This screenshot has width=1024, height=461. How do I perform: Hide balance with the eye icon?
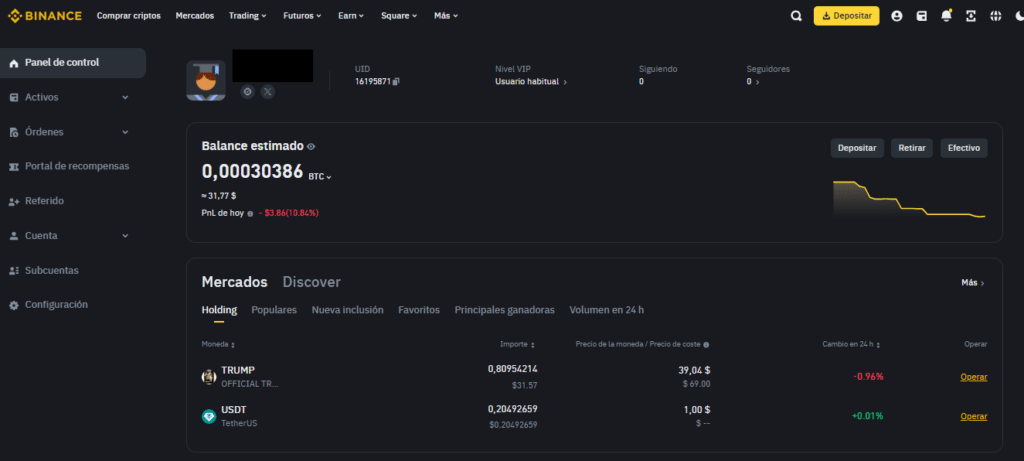[x=311, y=147]
